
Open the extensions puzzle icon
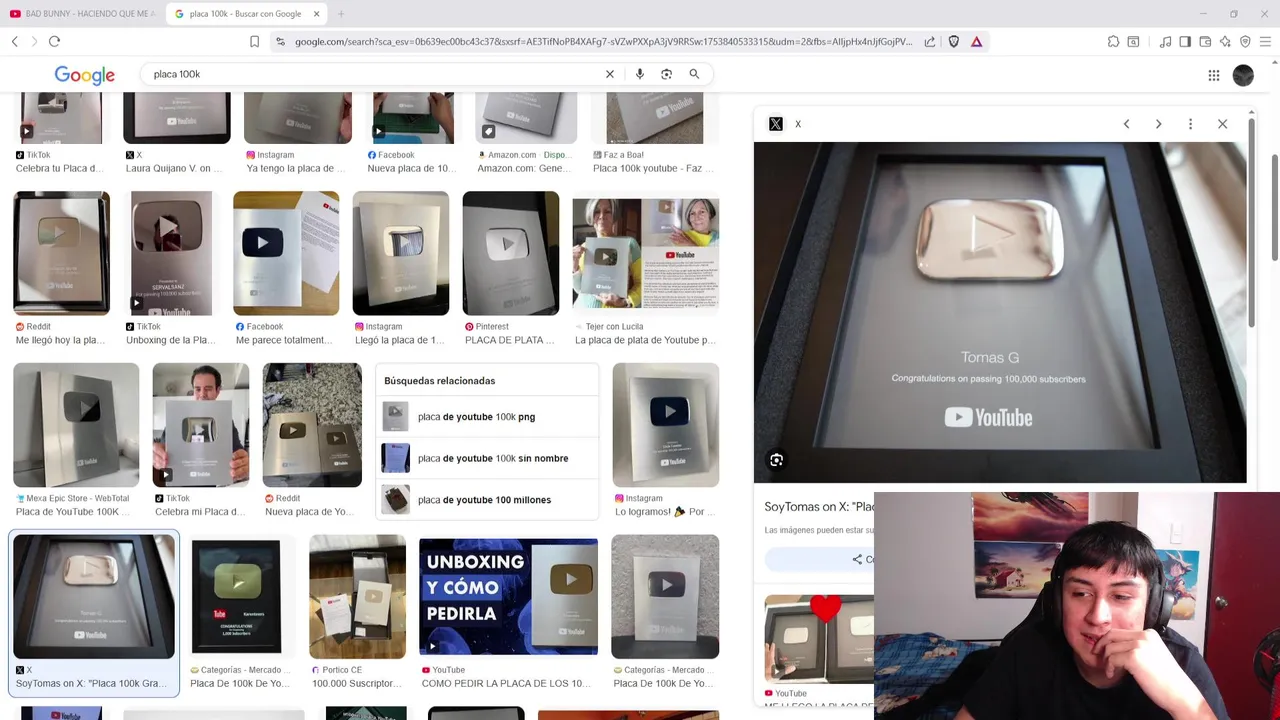pos(1113,41)
